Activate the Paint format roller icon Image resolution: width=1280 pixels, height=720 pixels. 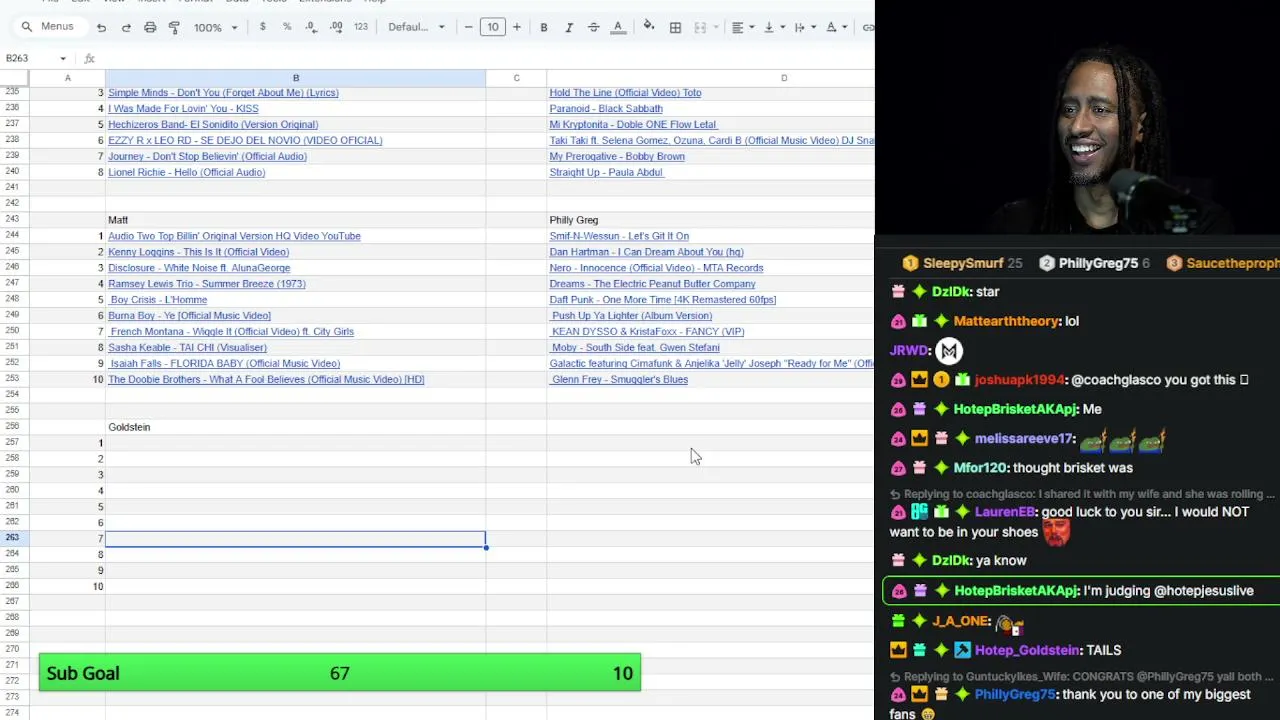point(175,27)
